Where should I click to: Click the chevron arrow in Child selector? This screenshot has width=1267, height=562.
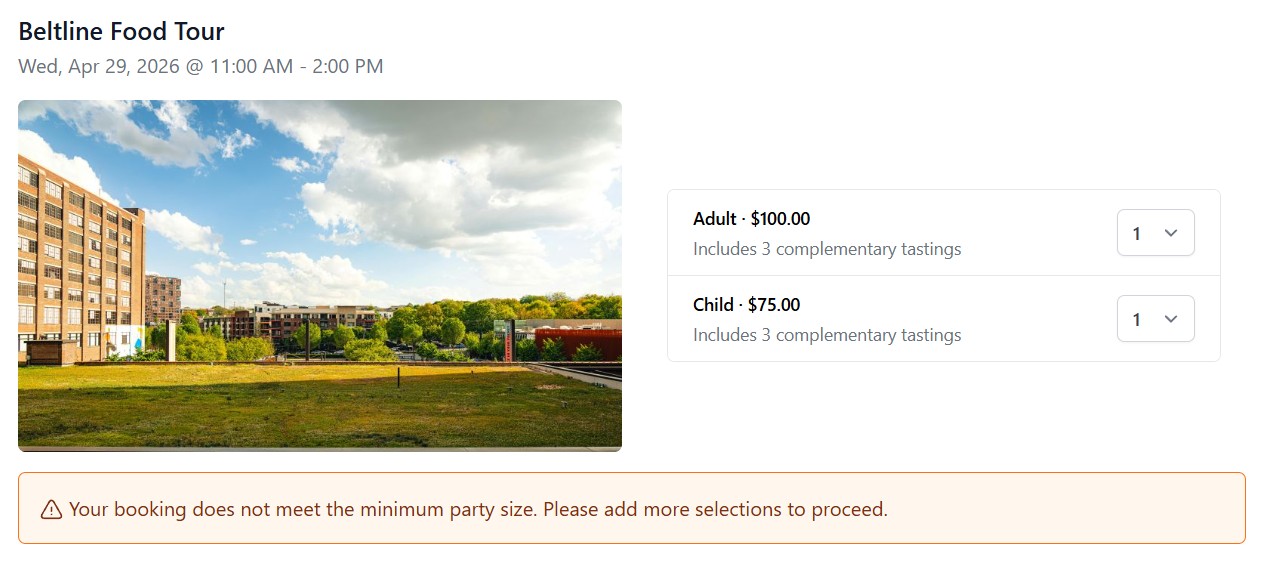(1172, 319)
